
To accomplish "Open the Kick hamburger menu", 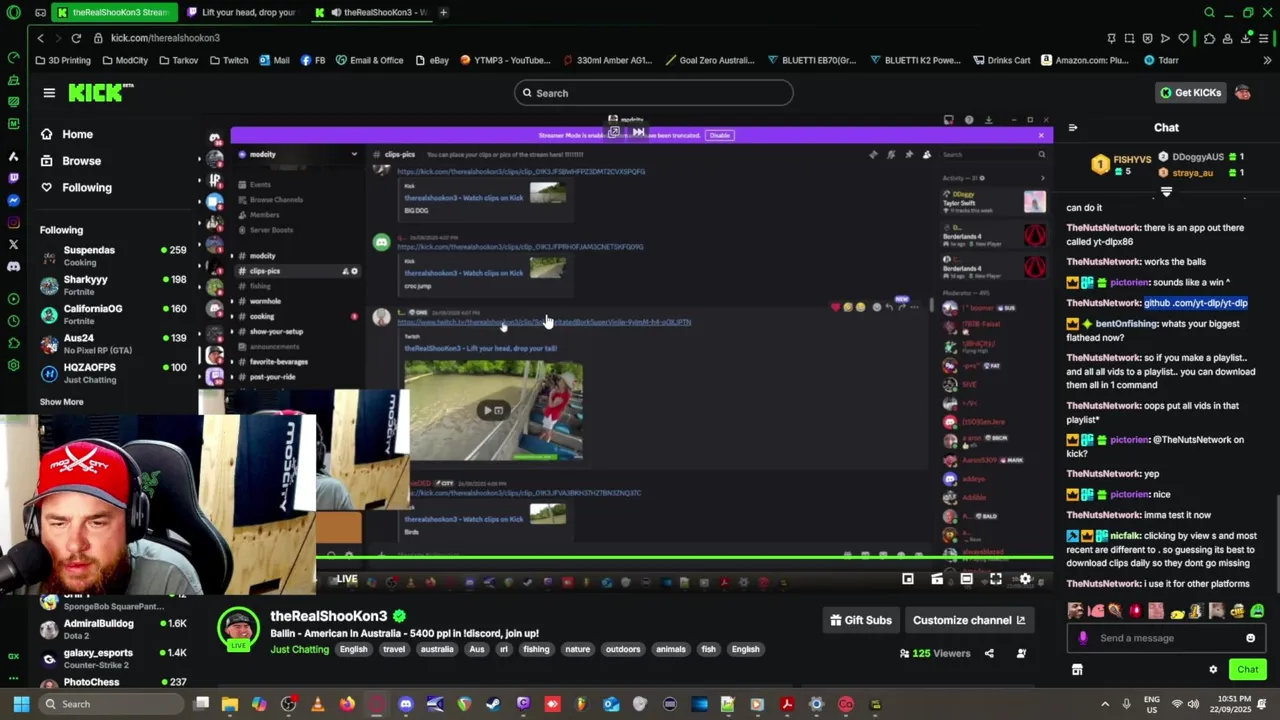I will point(49,93).
